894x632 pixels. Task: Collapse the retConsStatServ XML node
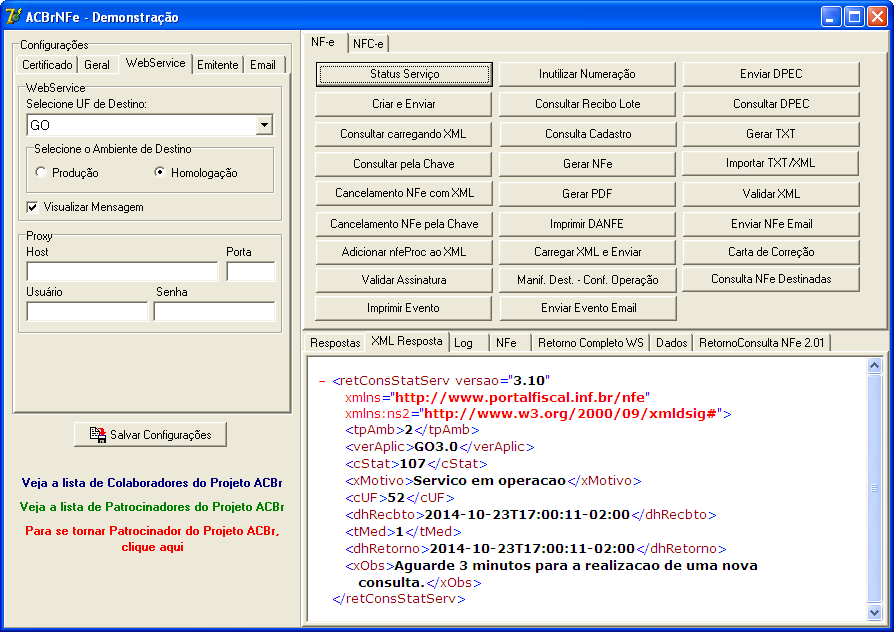[x=322, y=380]
